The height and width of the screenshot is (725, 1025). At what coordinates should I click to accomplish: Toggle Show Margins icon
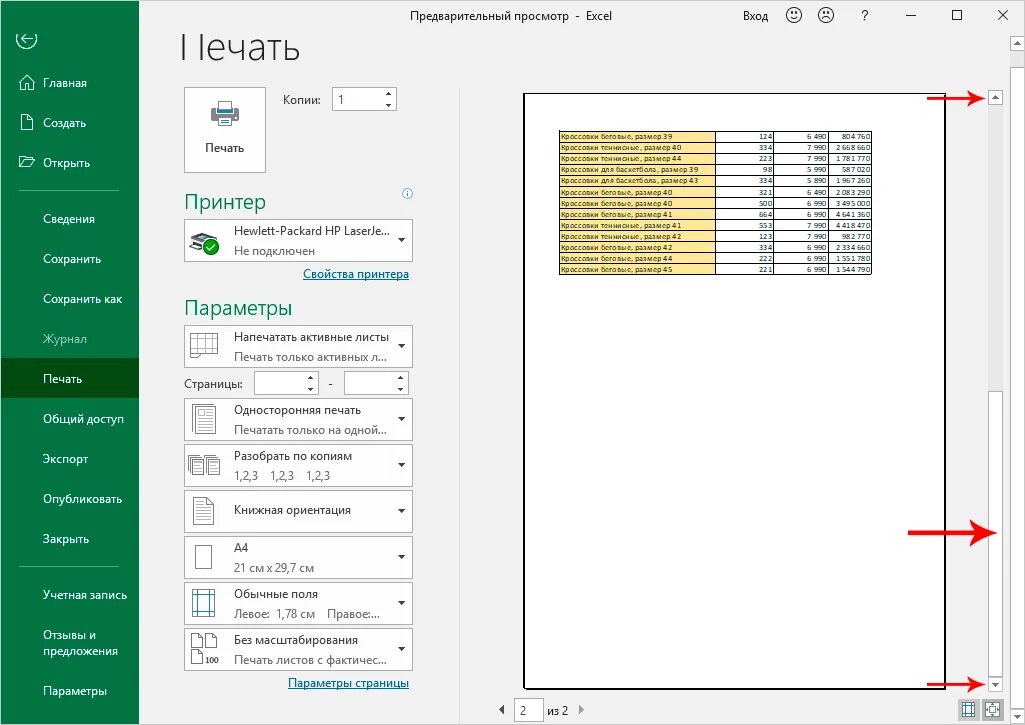tap(969, 709)
